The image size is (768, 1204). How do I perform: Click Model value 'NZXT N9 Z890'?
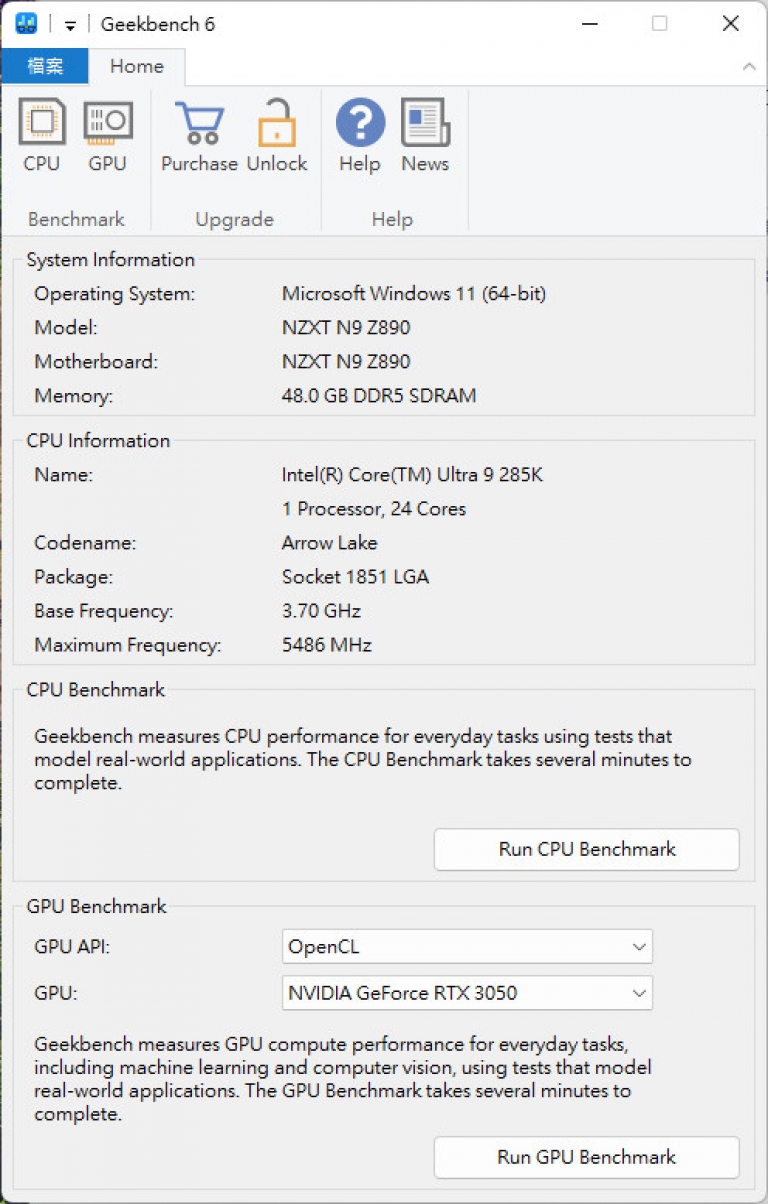tap(346, 327)
